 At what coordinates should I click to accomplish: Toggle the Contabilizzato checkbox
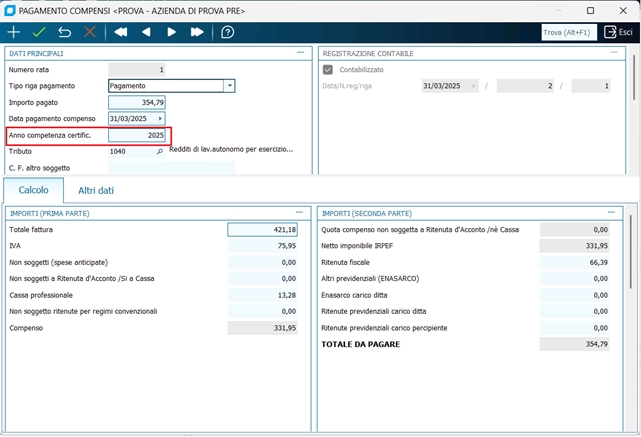coord(328,70)
